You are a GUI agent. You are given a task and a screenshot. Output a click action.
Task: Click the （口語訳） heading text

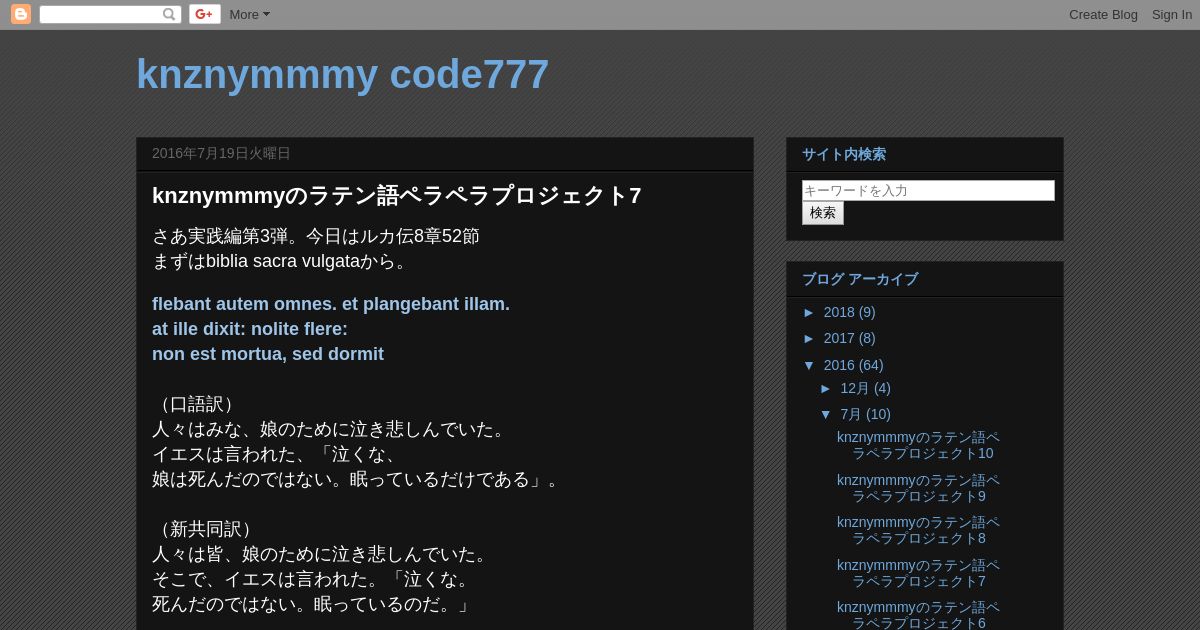point(197,404)
